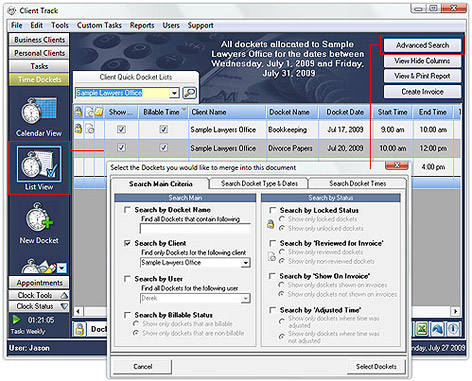Screen dimensions: 472x381
Task: Click the lock column header icon
Action: coord(78,112)
